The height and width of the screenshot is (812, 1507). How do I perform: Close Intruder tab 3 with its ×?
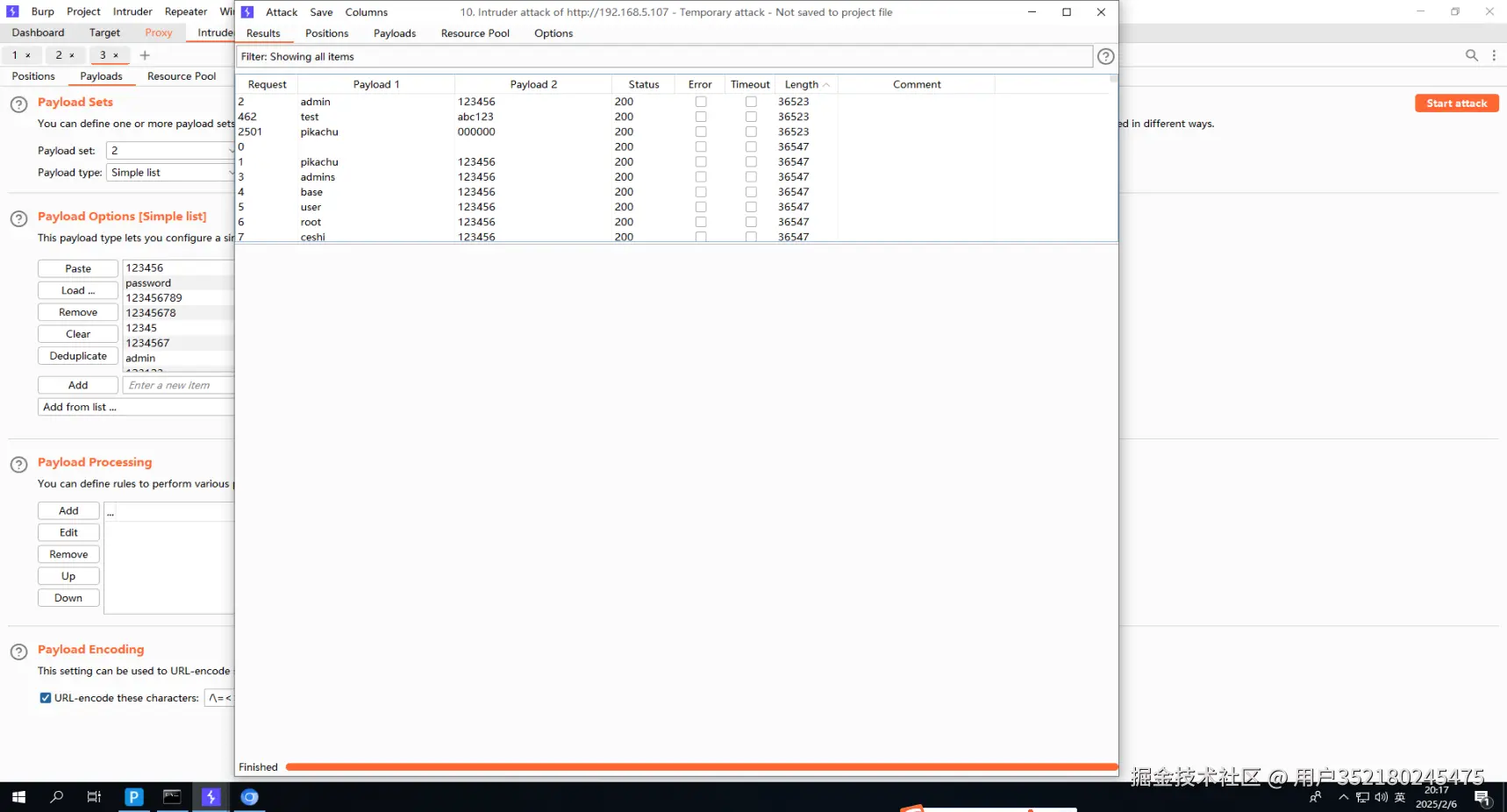point(116,55)
